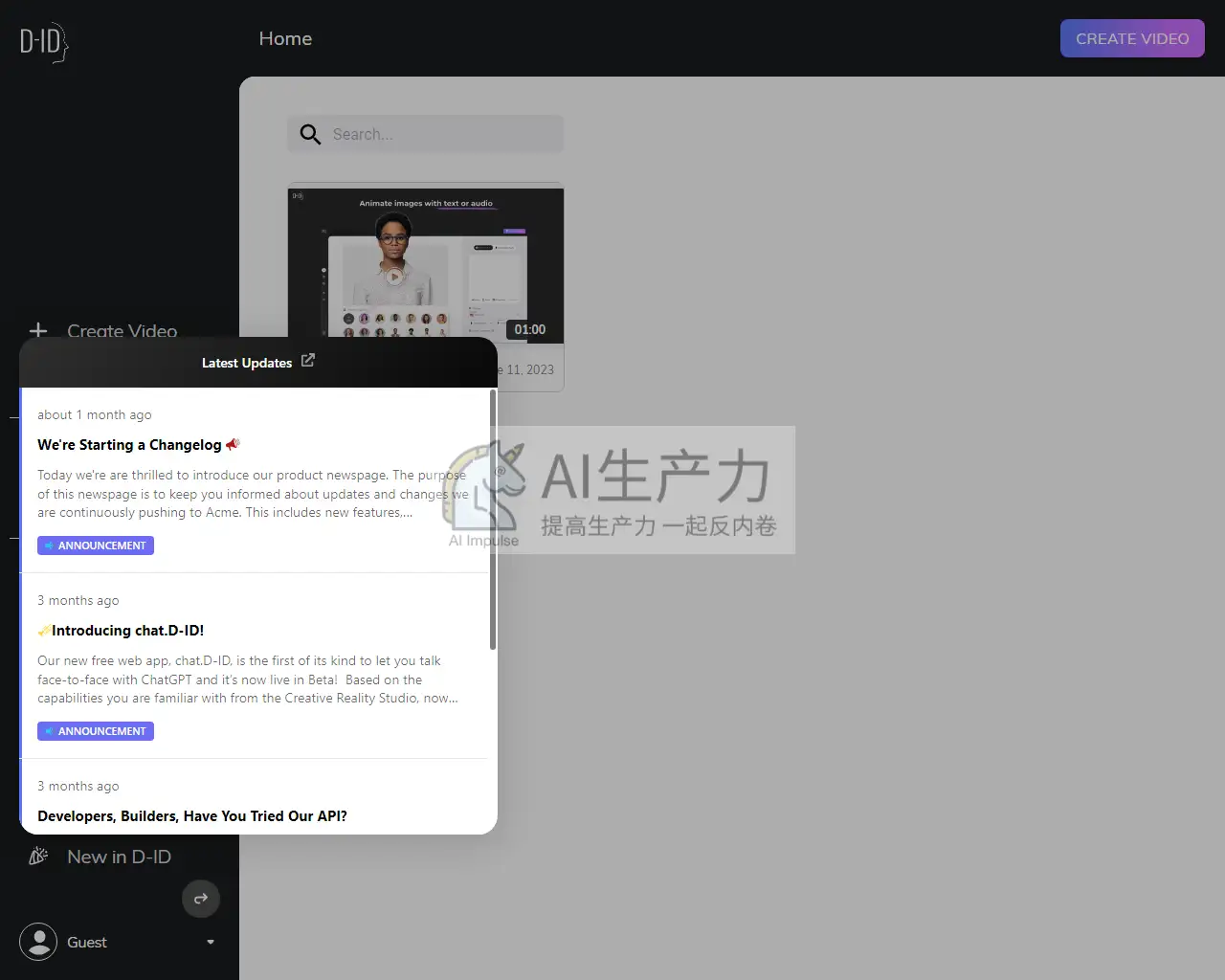Click the CREATE VIDEO button
This screenshot has width=1225, height=980.
[1132, 39]
